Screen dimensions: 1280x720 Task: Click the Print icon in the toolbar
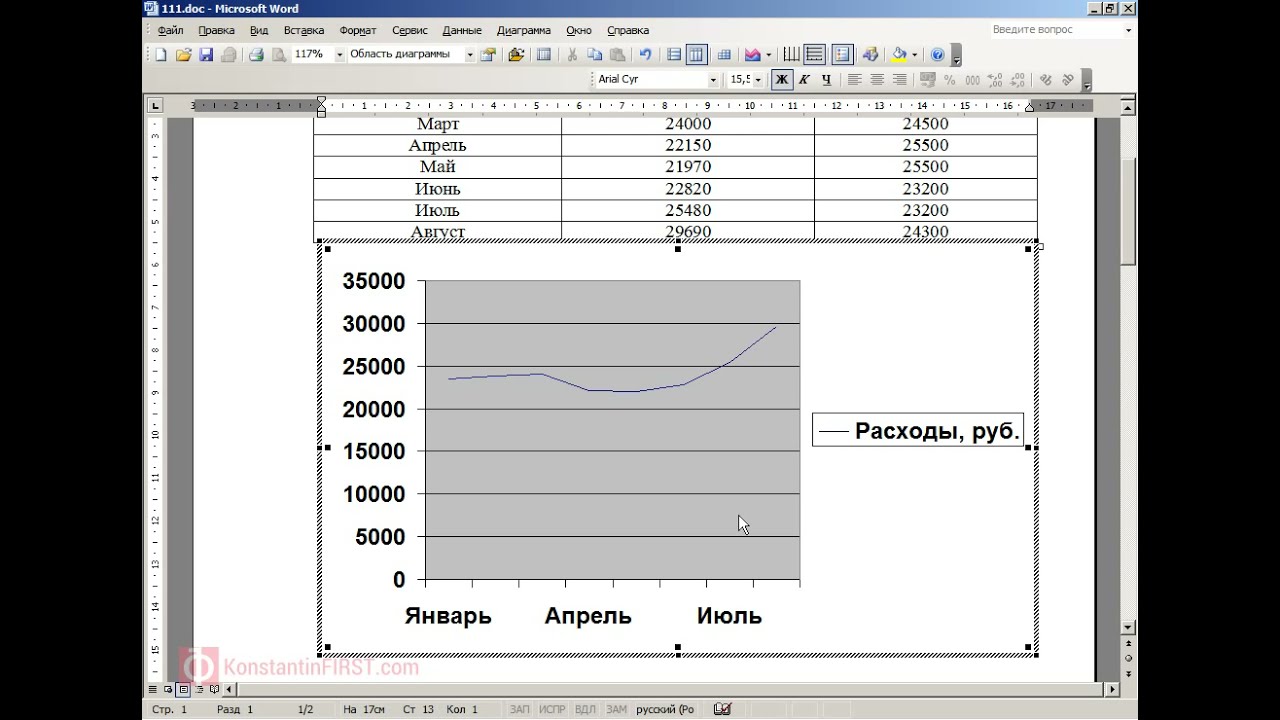click(256, 55)
